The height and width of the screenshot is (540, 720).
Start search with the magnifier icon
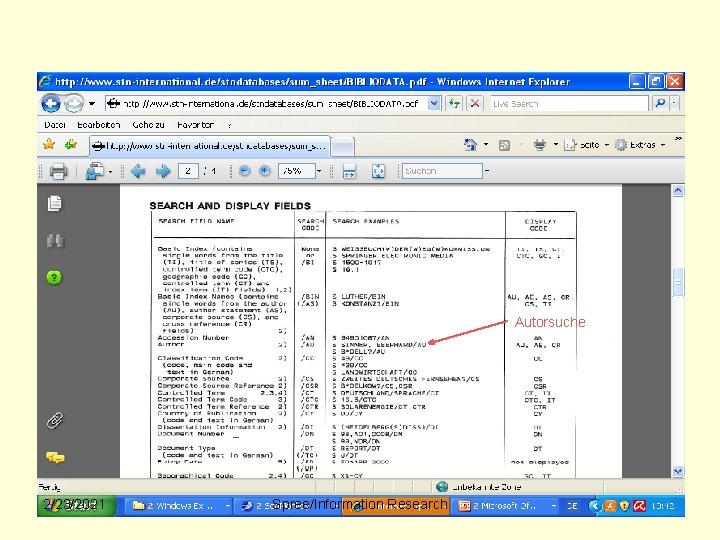[x=660, y=104]
